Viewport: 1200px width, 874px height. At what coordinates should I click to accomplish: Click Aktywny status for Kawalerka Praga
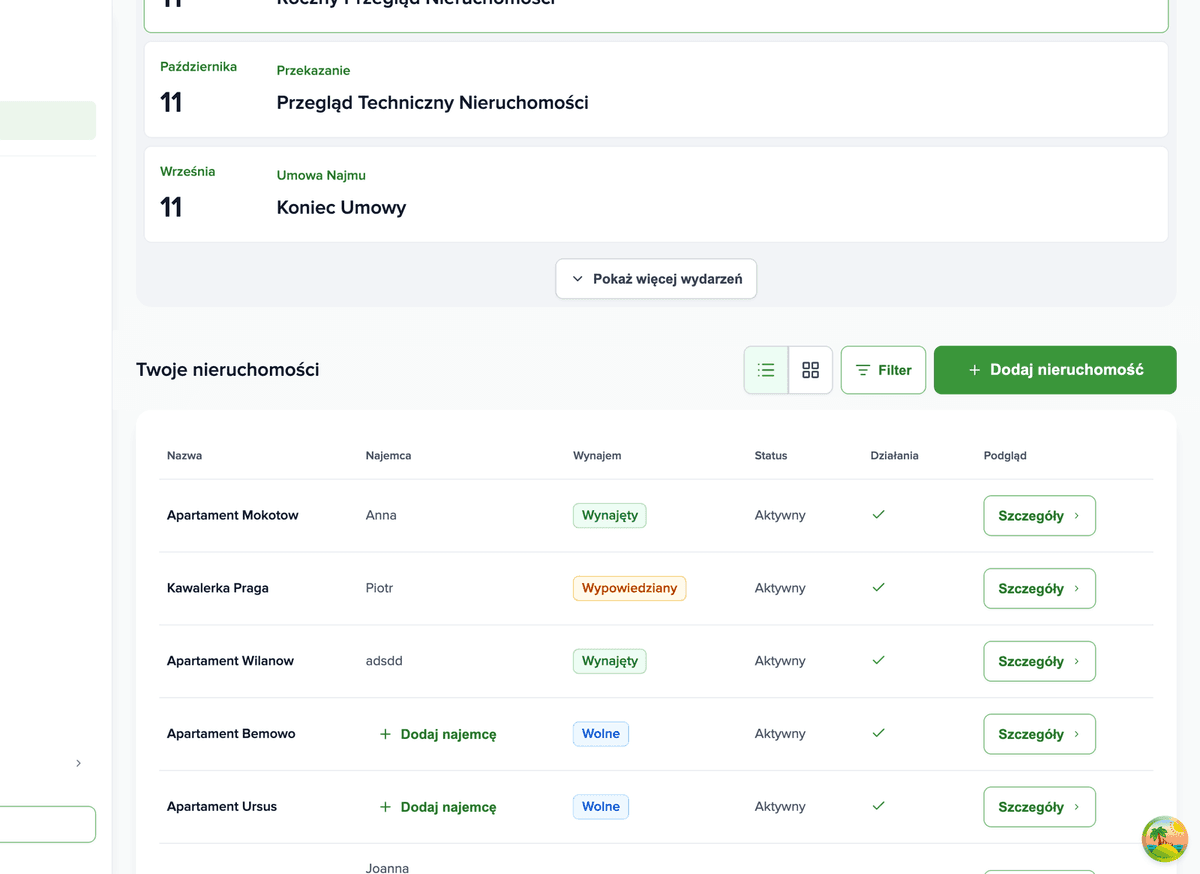(x=780, y=588)
